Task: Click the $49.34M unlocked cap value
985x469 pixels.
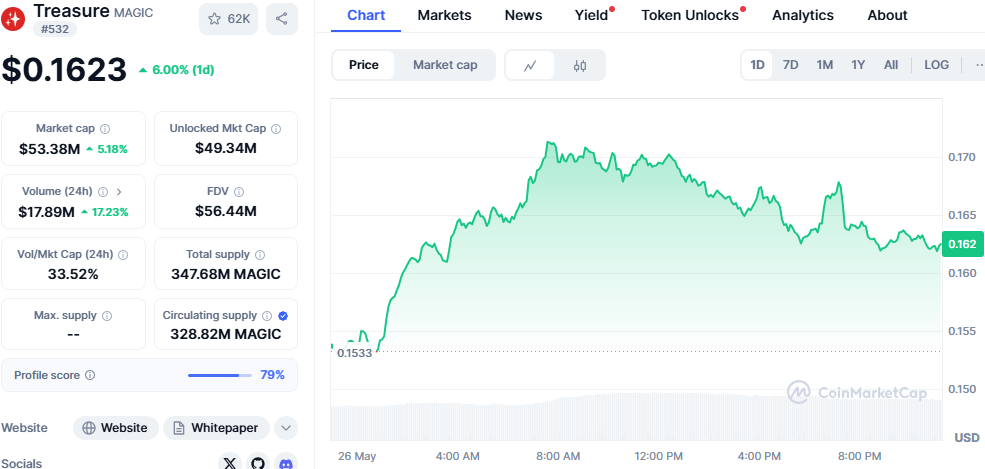Action: point(226,149)
